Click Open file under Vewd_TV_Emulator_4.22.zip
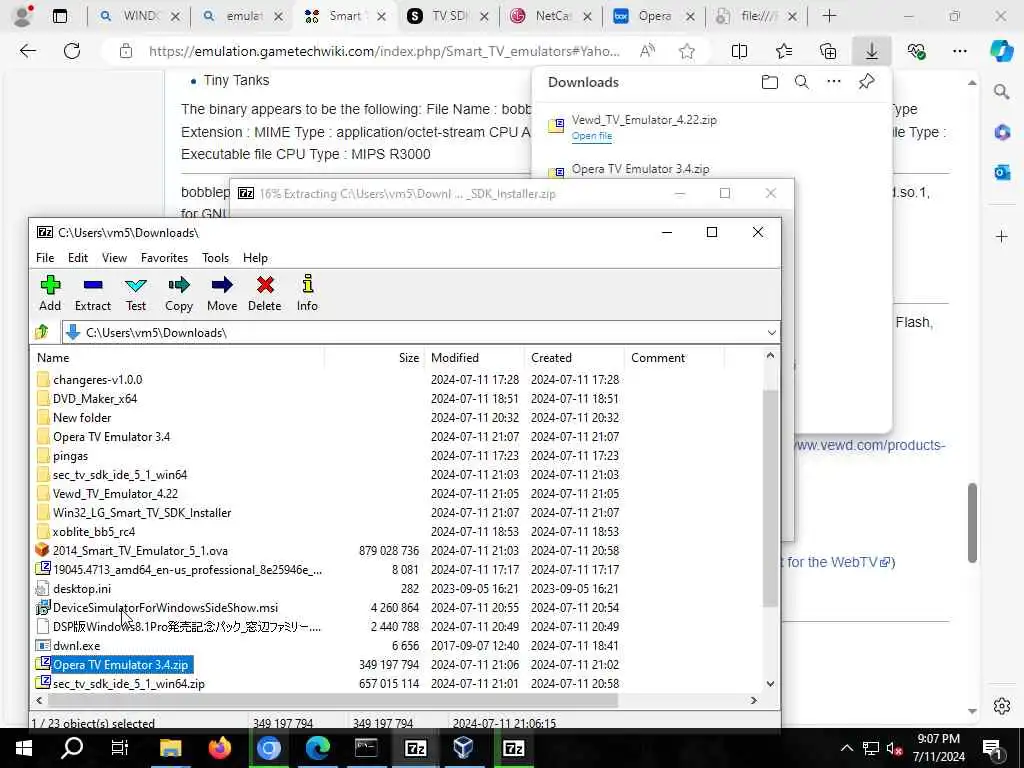Viewport: 1024px width, 768px height. (x=592, y=136)
